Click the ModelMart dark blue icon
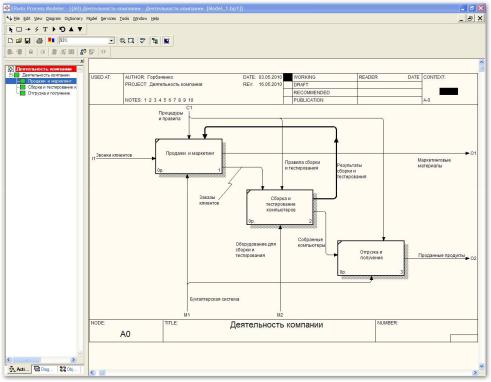Screen dimensions: 491x382 166,41
